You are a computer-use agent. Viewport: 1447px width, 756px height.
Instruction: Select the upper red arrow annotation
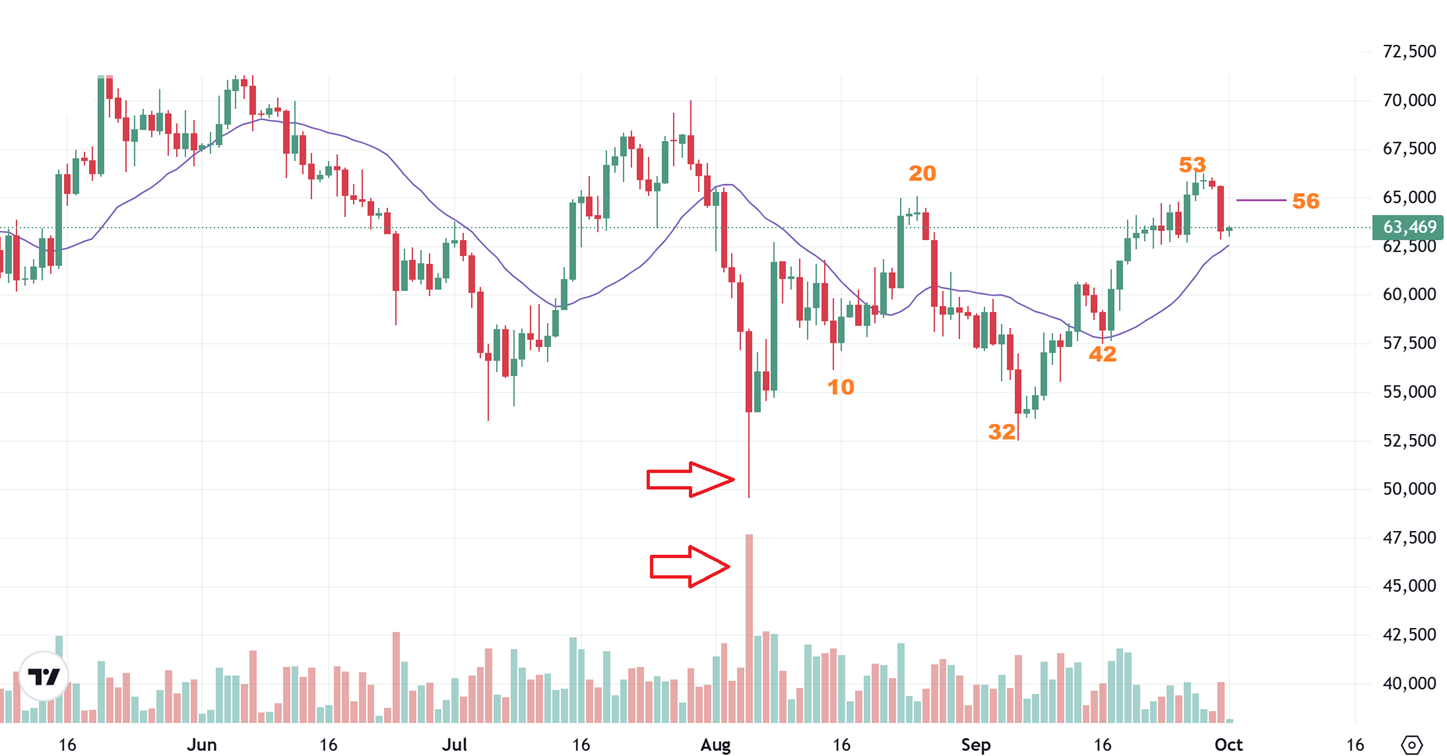tap(691, 480)
